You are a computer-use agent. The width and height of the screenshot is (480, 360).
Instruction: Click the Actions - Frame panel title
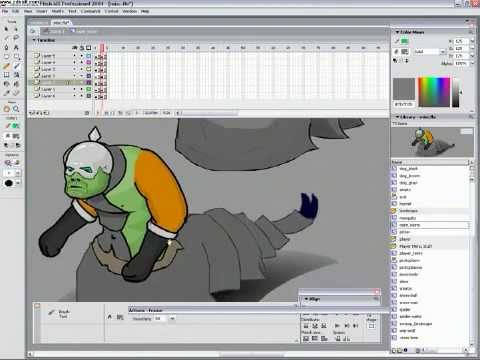[x=146, y=310]
